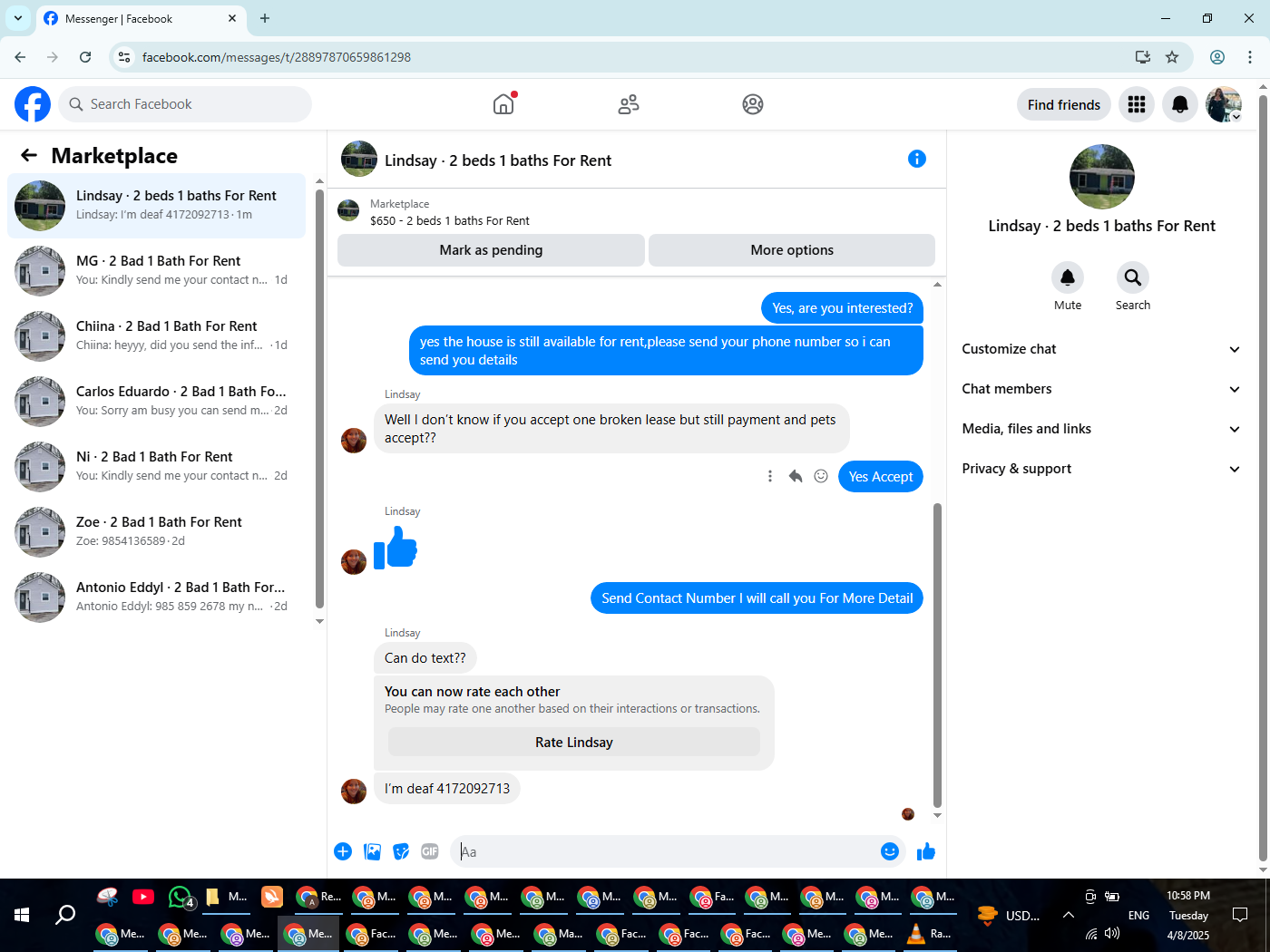The height and width of the screenshot is (952, 1270).
Task: Open more options for Yes Accept message
Action: point(770,476)
